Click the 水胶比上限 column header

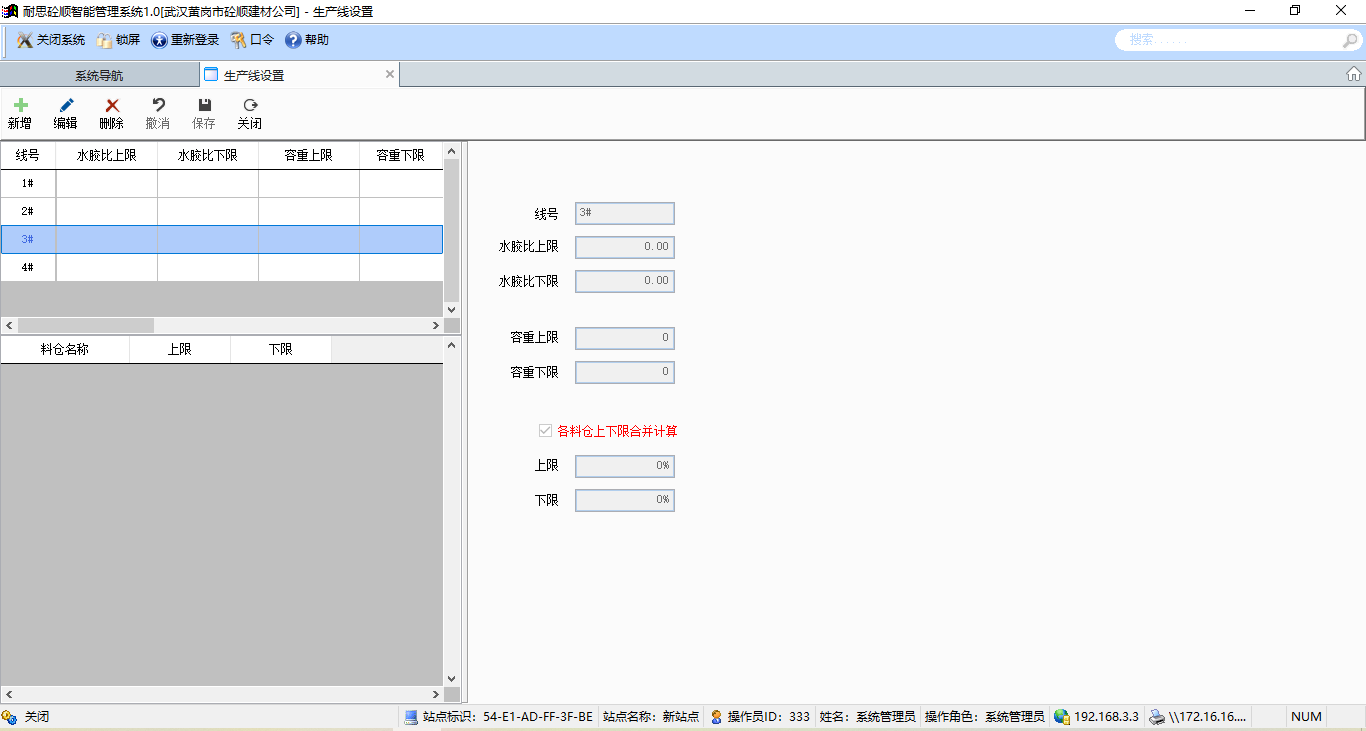click(106, 156)
